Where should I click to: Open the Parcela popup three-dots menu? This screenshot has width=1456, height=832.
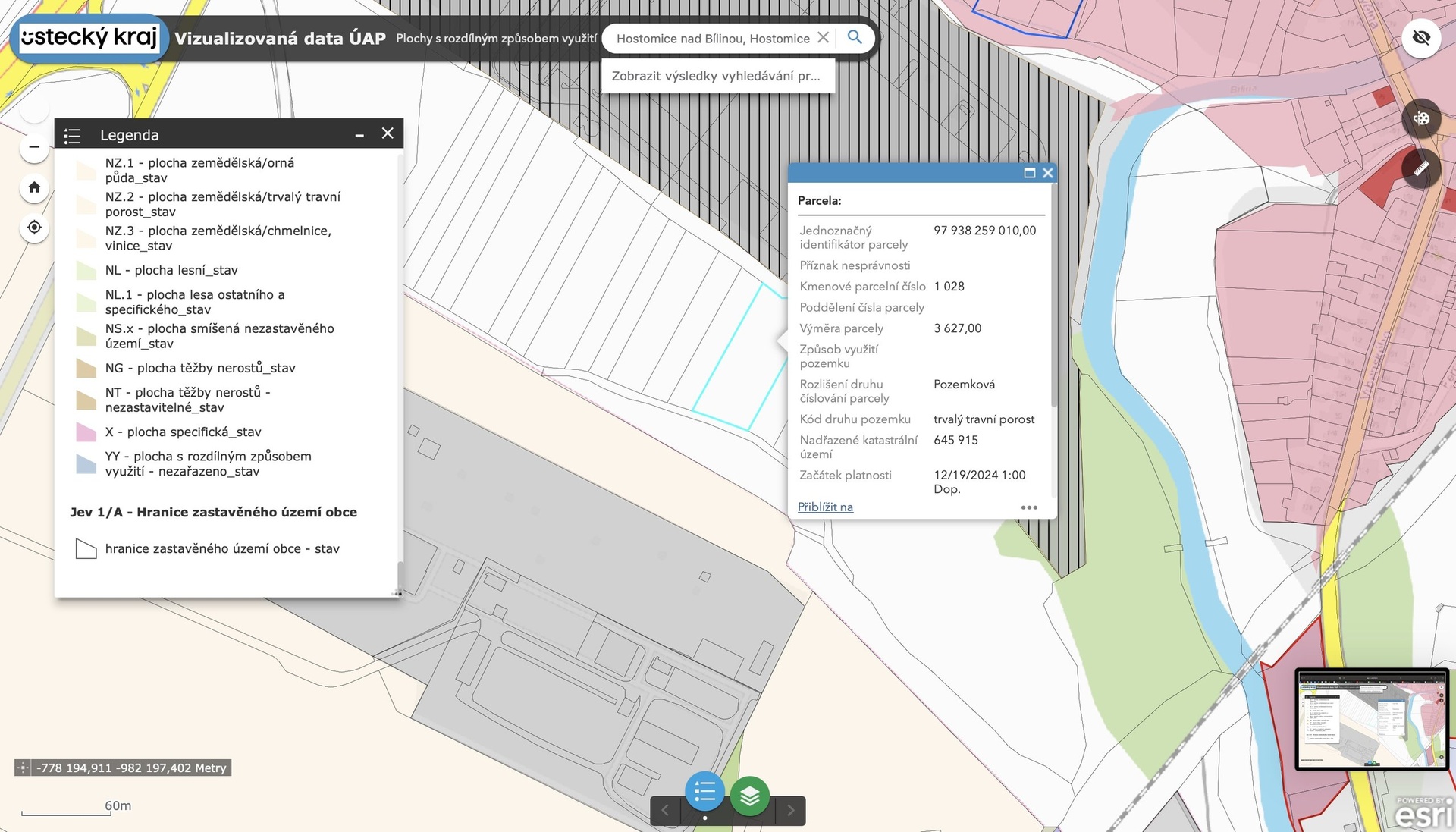coord(1029,507)
